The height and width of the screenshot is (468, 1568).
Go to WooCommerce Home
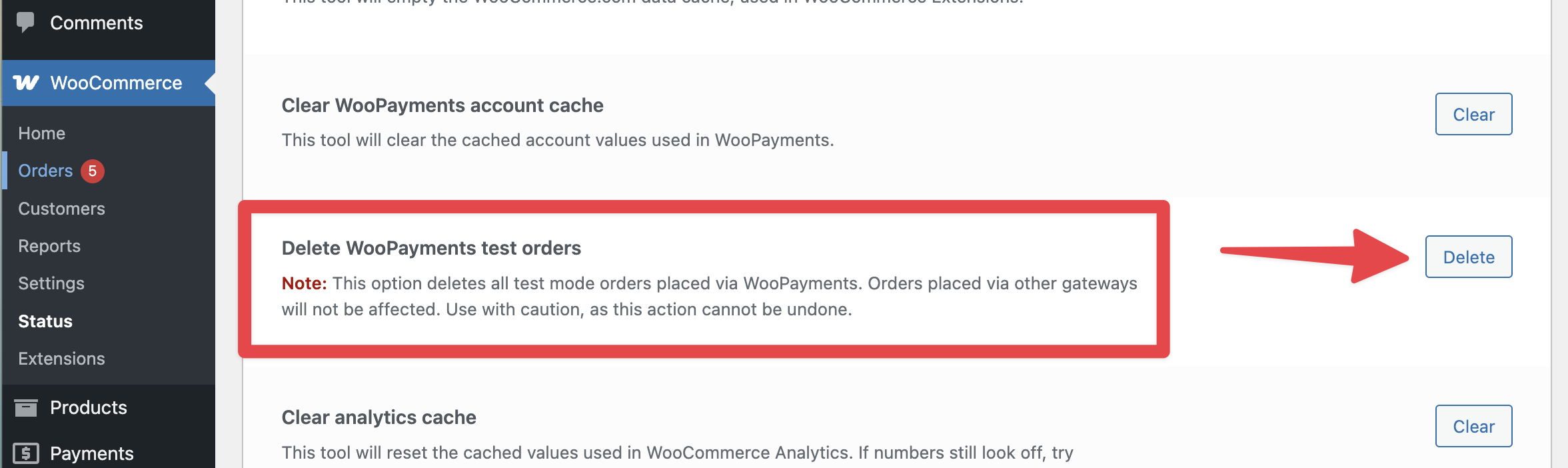click(x=41, y=133)
